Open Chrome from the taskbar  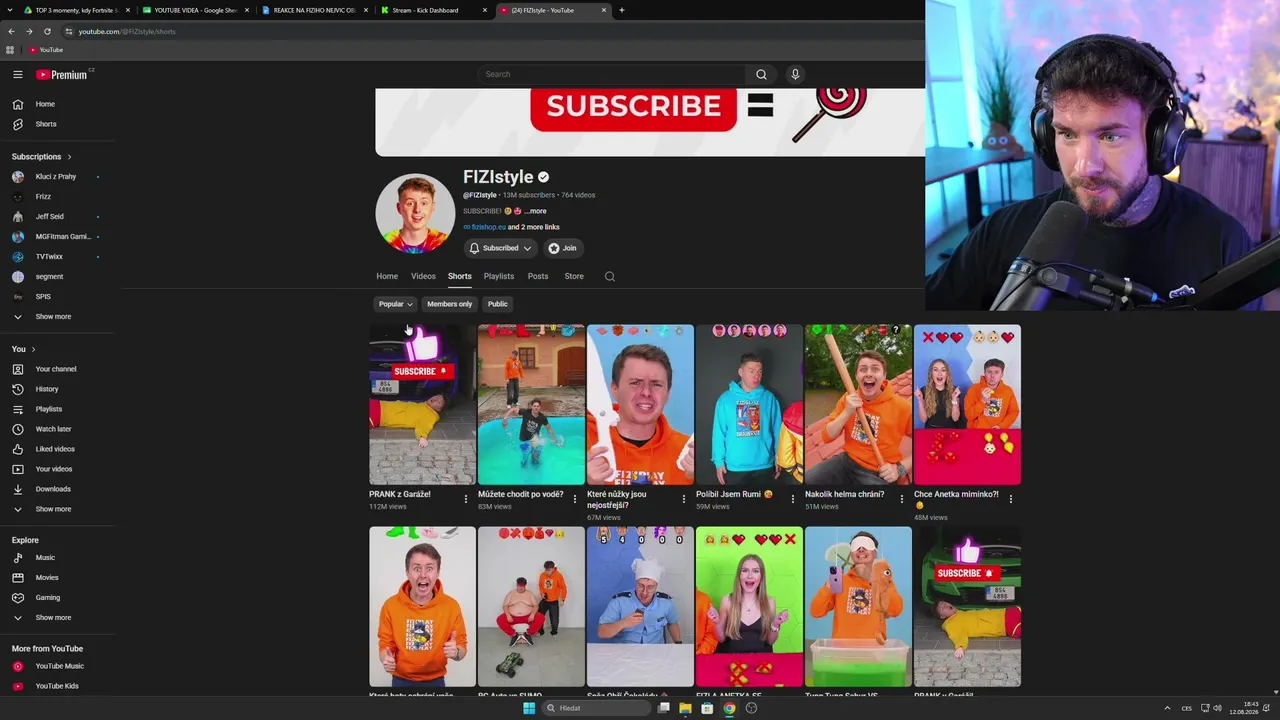[x=729, y=708]
